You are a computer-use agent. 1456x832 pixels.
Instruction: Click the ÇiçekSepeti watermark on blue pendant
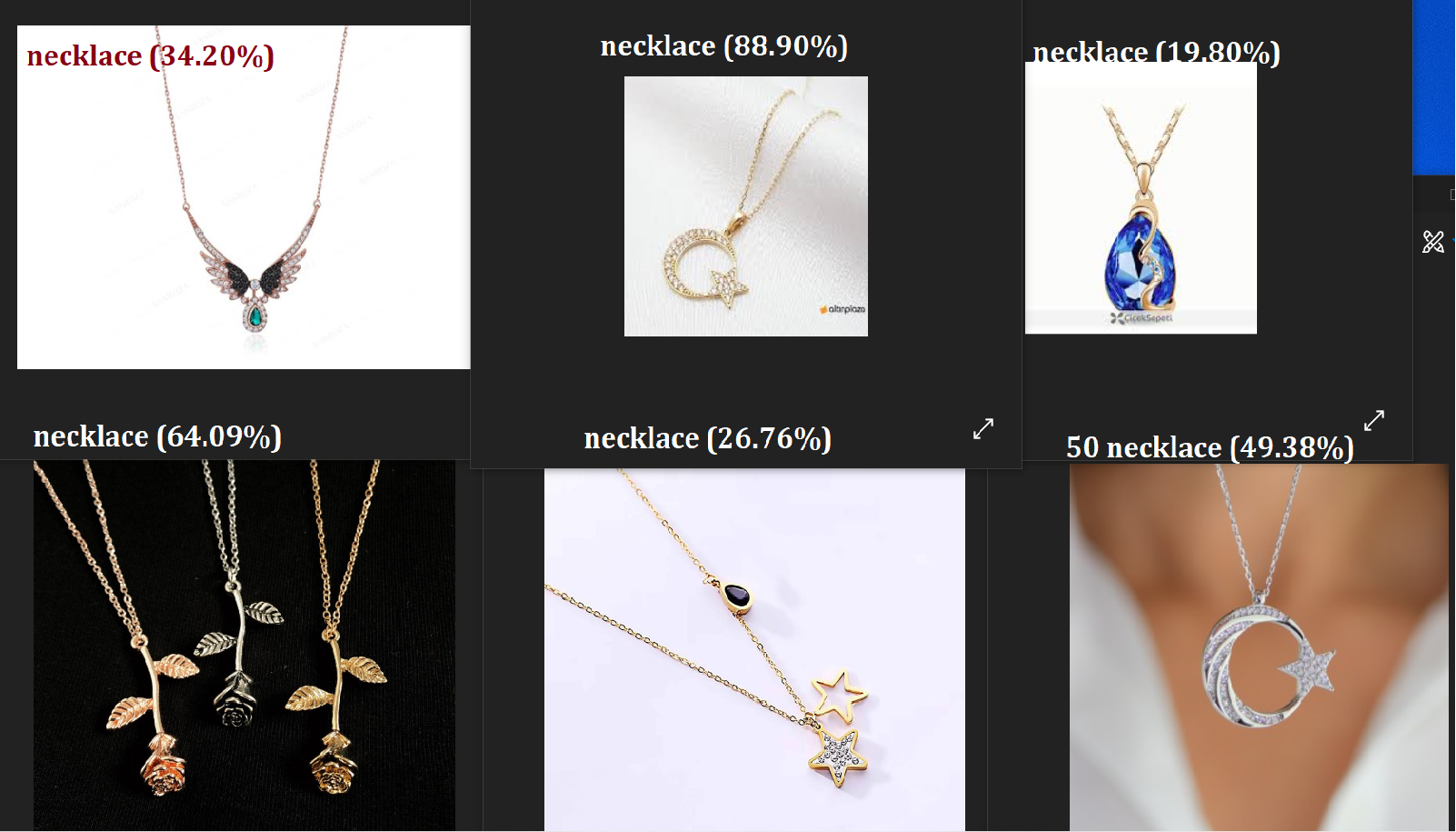[1142, 318]
